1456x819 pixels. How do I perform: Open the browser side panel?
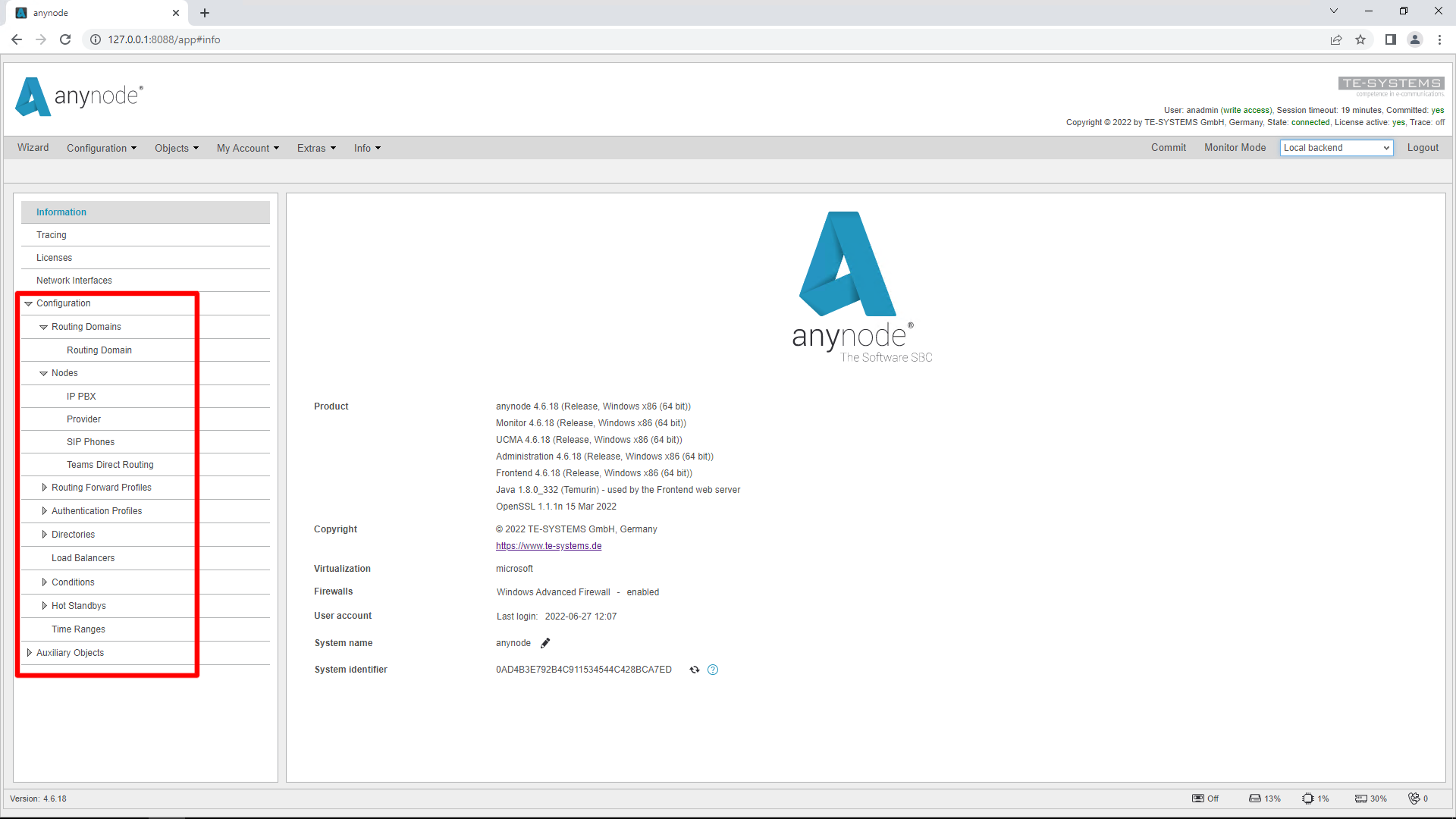point(1390,39)
